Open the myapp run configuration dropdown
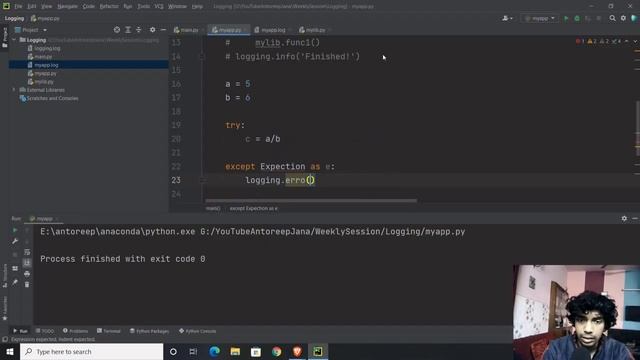The image size is (640, 360). [540, 18]
